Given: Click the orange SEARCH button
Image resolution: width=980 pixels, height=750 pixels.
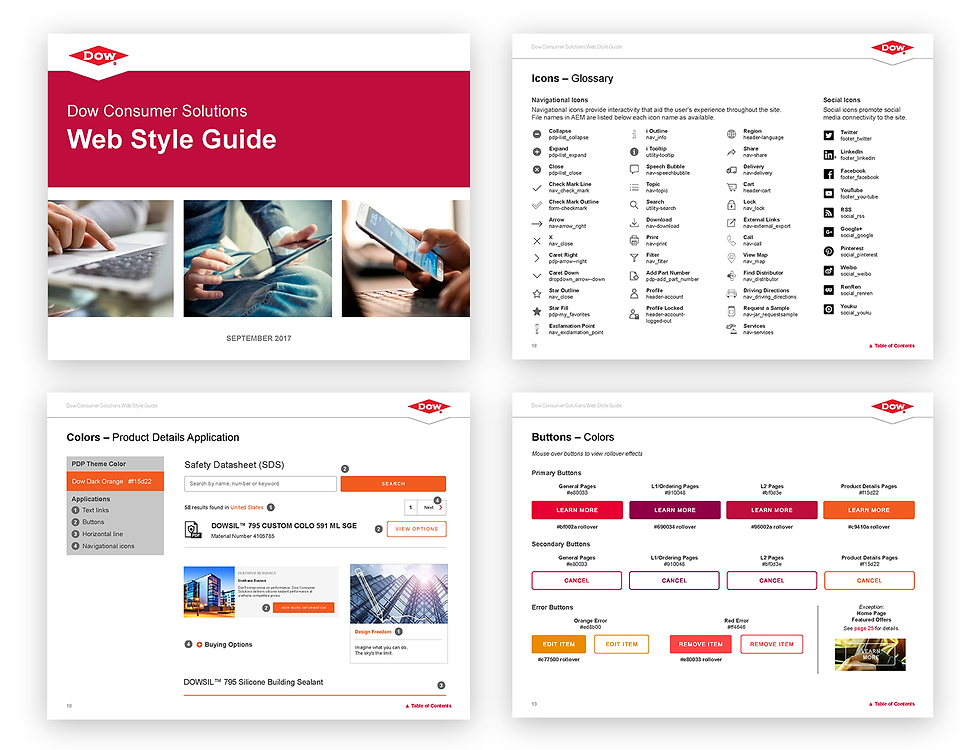Looking at the screenshot, I should point(393,484).
